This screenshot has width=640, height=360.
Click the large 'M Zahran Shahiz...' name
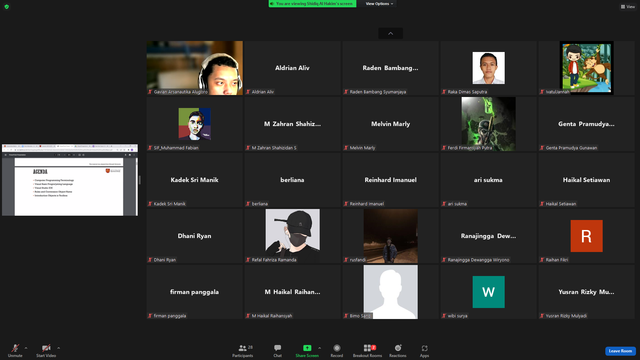pyautogui.click(x=292, y=124)
